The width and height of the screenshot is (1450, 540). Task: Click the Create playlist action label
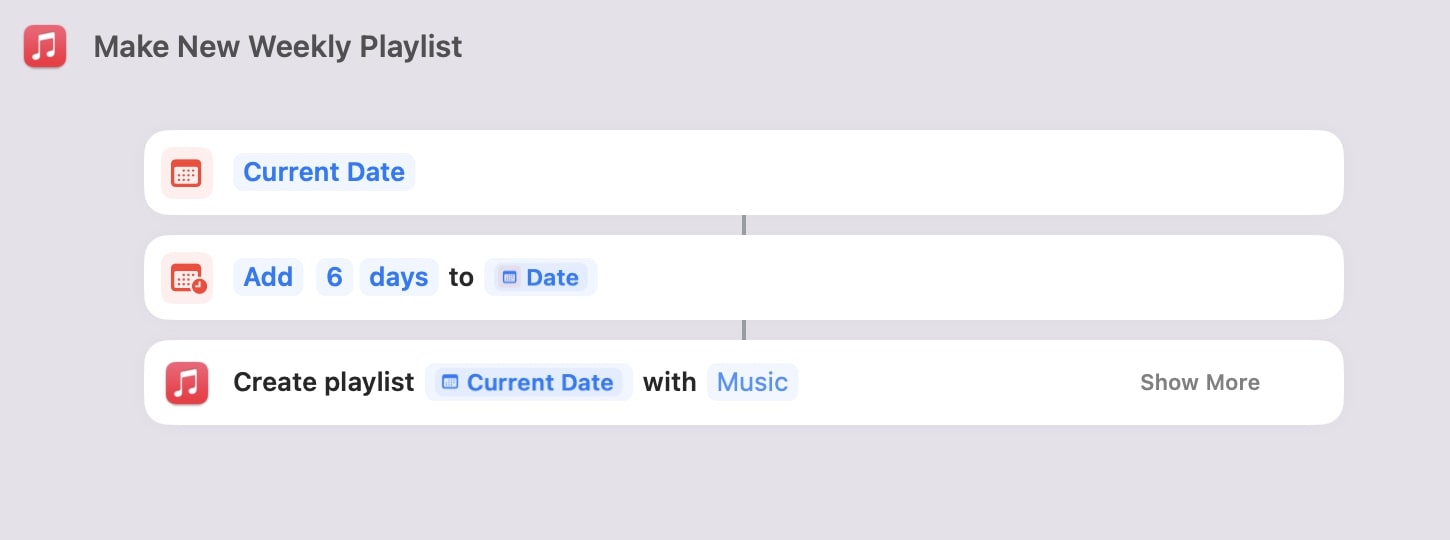tap(323, 382)
